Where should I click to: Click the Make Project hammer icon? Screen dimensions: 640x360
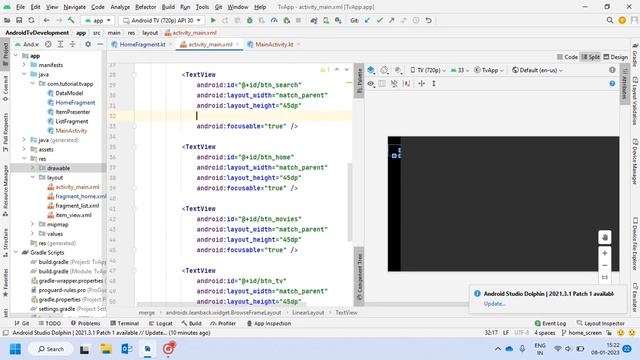pos(71,20)
